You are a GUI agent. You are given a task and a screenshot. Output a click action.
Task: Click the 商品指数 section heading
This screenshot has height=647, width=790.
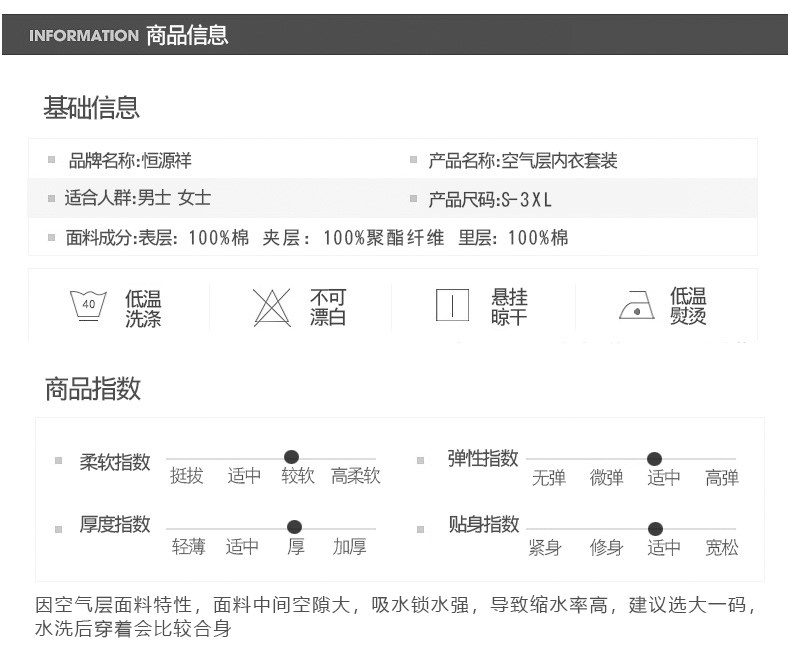point(93,389)
